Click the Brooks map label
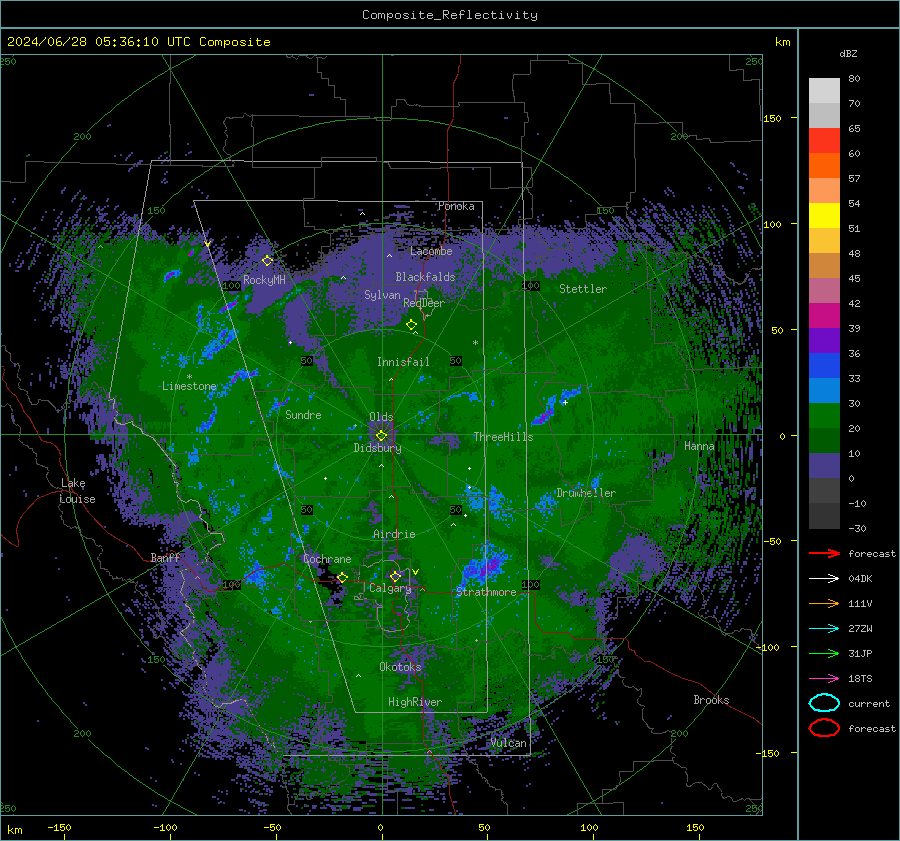 (711, 700)
